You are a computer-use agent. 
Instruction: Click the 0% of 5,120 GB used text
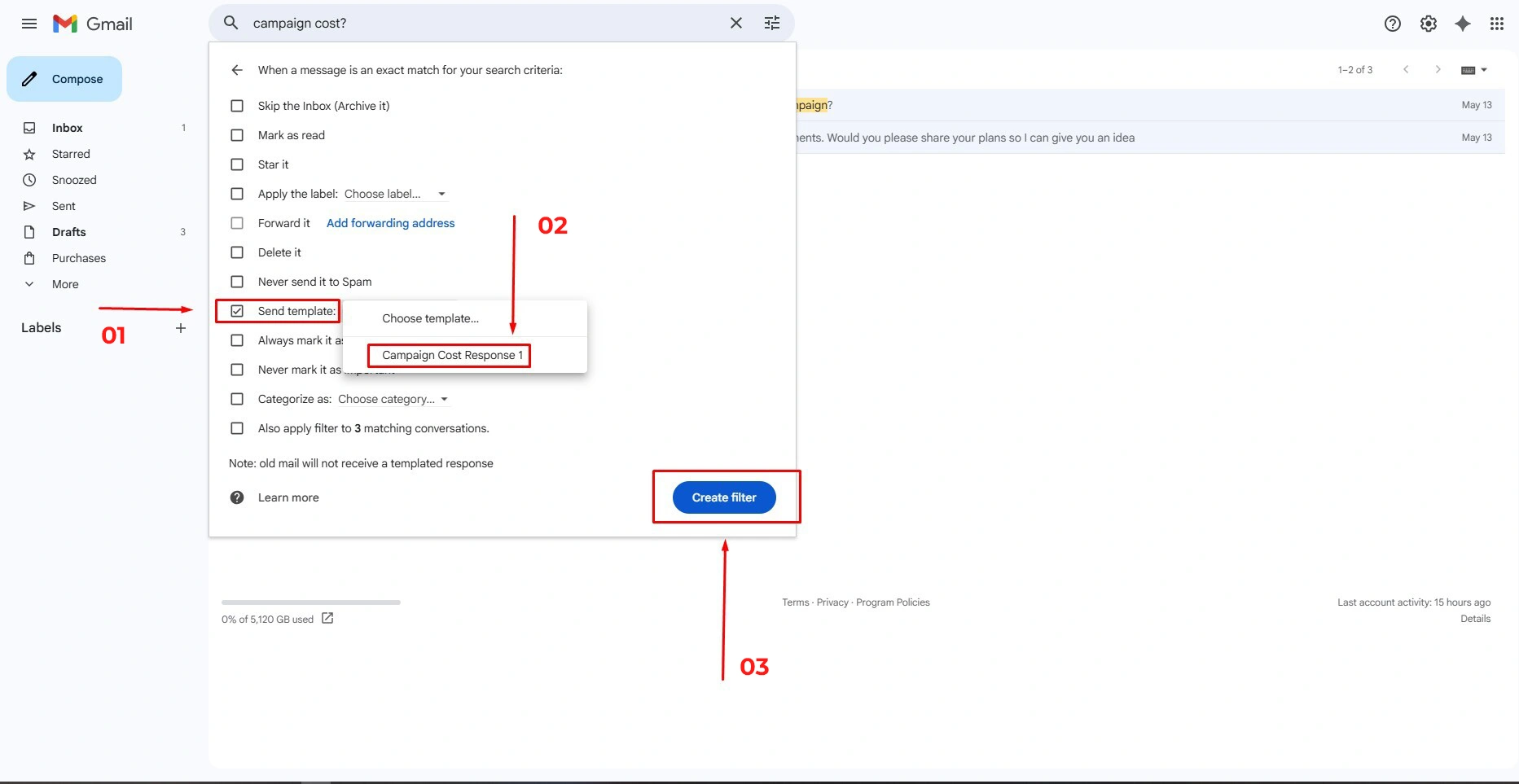pos(267,619)
